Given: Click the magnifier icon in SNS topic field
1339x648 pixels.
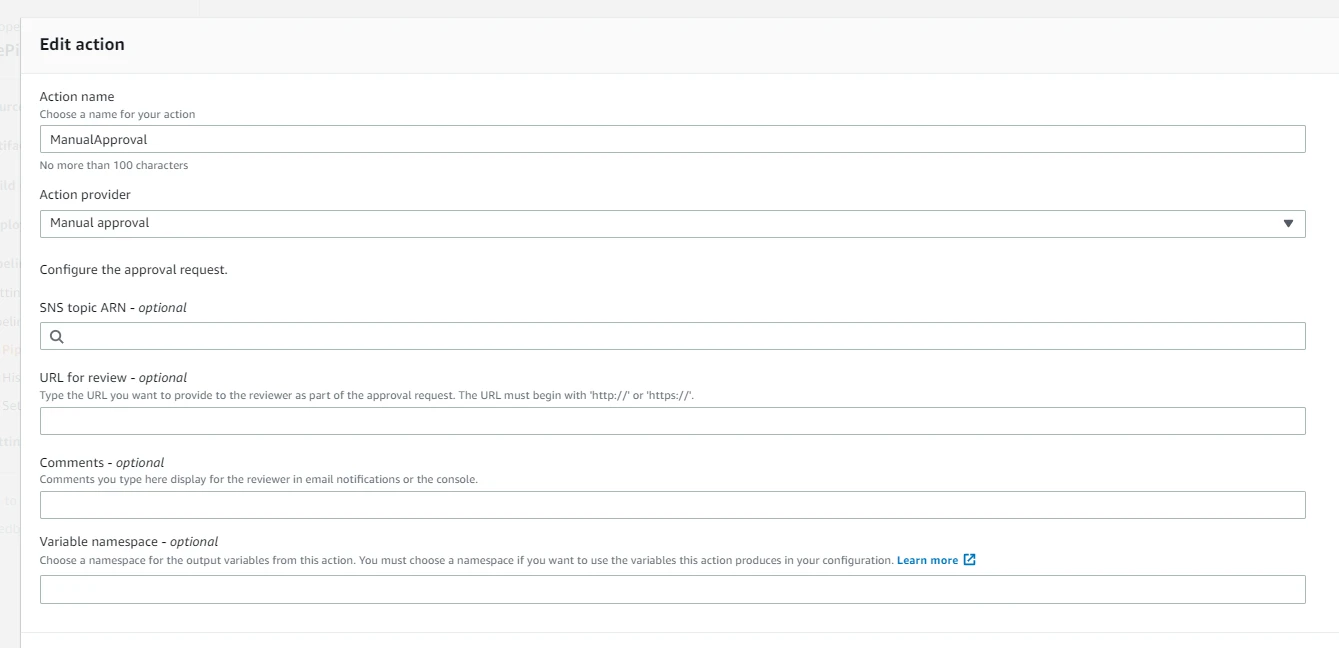Looking at the screenshot, I should [57, 337].
